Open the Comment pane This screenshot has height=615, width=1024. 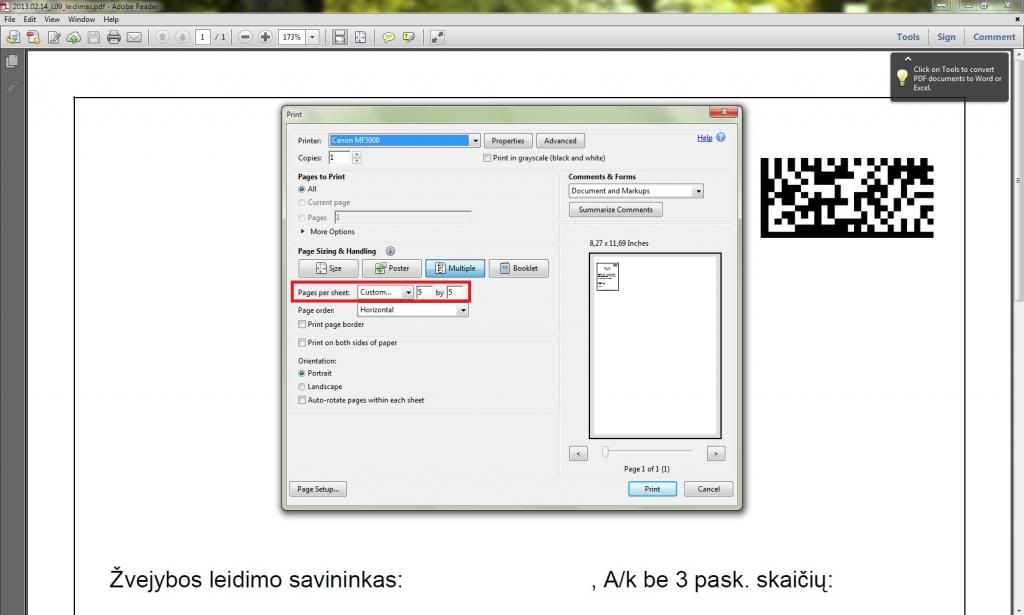coord(994,37)
